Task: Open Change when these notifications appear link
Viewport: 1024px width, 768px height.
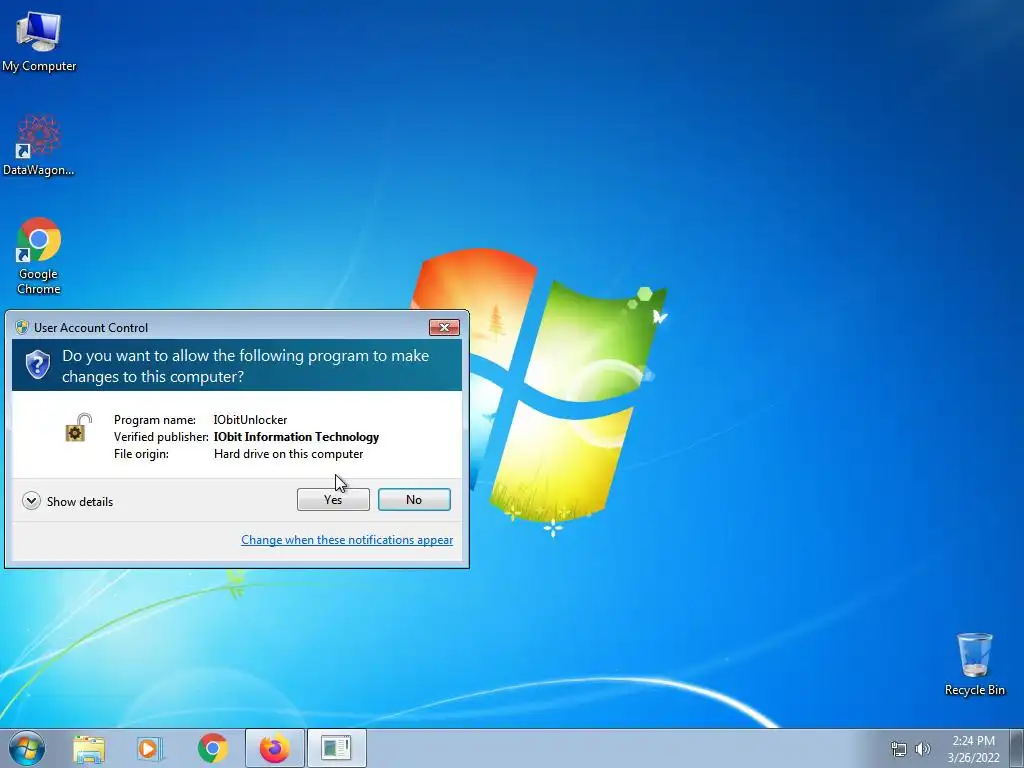Action: [347, 540]
